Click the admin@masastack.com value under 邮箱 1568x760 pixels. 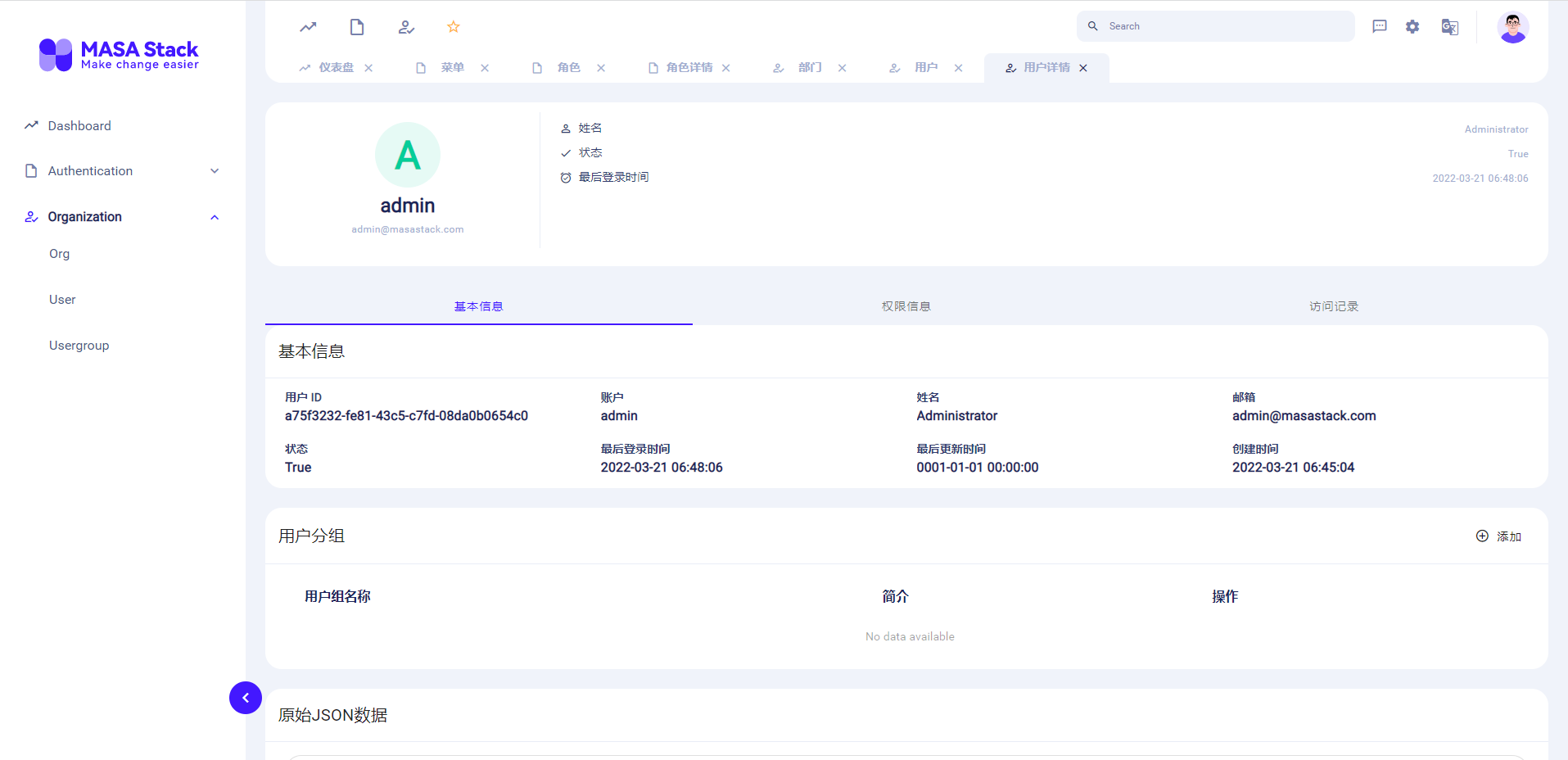[x=1304, y=416]
